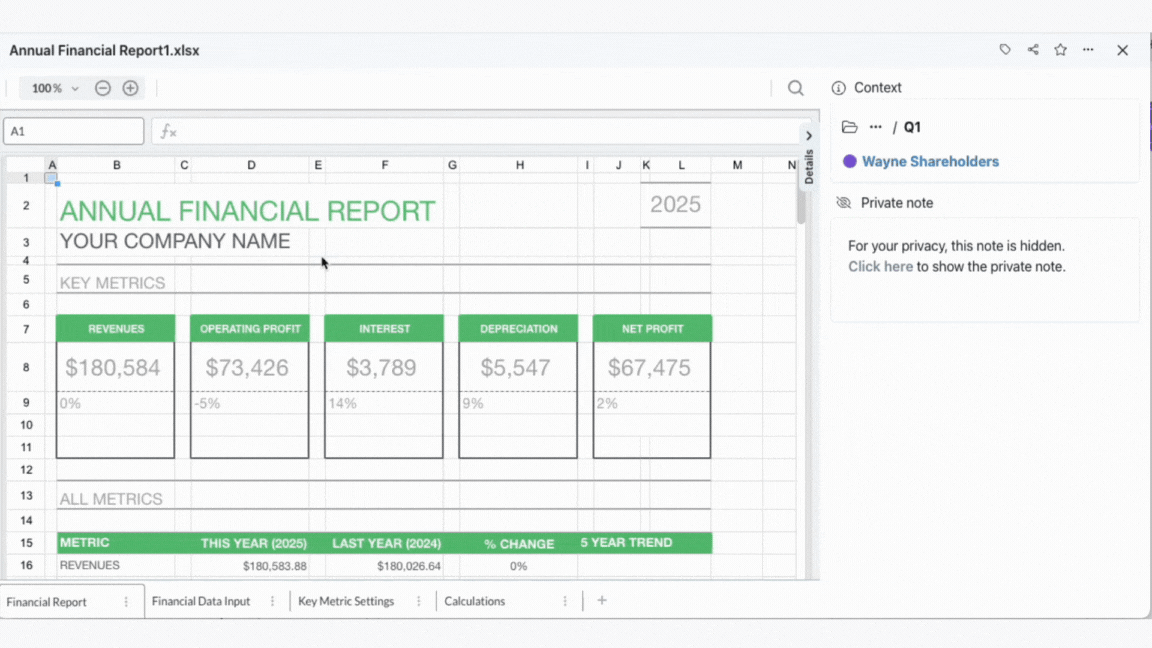Image resolution: width=1152 pixels, height=648 pixels.
Task: Click the purple dot beside Wayne Shareholders
Action: click(849, 161)
